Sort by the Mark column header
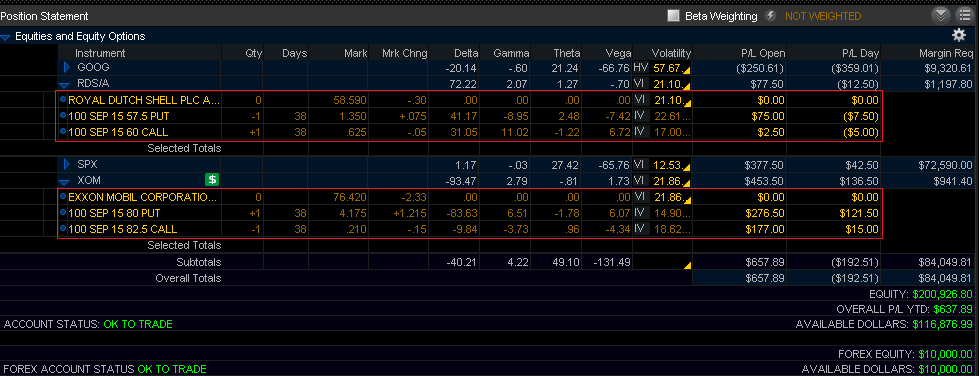The width and height of the screenshot is (979, 376). pyautogui.click(x=356, y=53)
